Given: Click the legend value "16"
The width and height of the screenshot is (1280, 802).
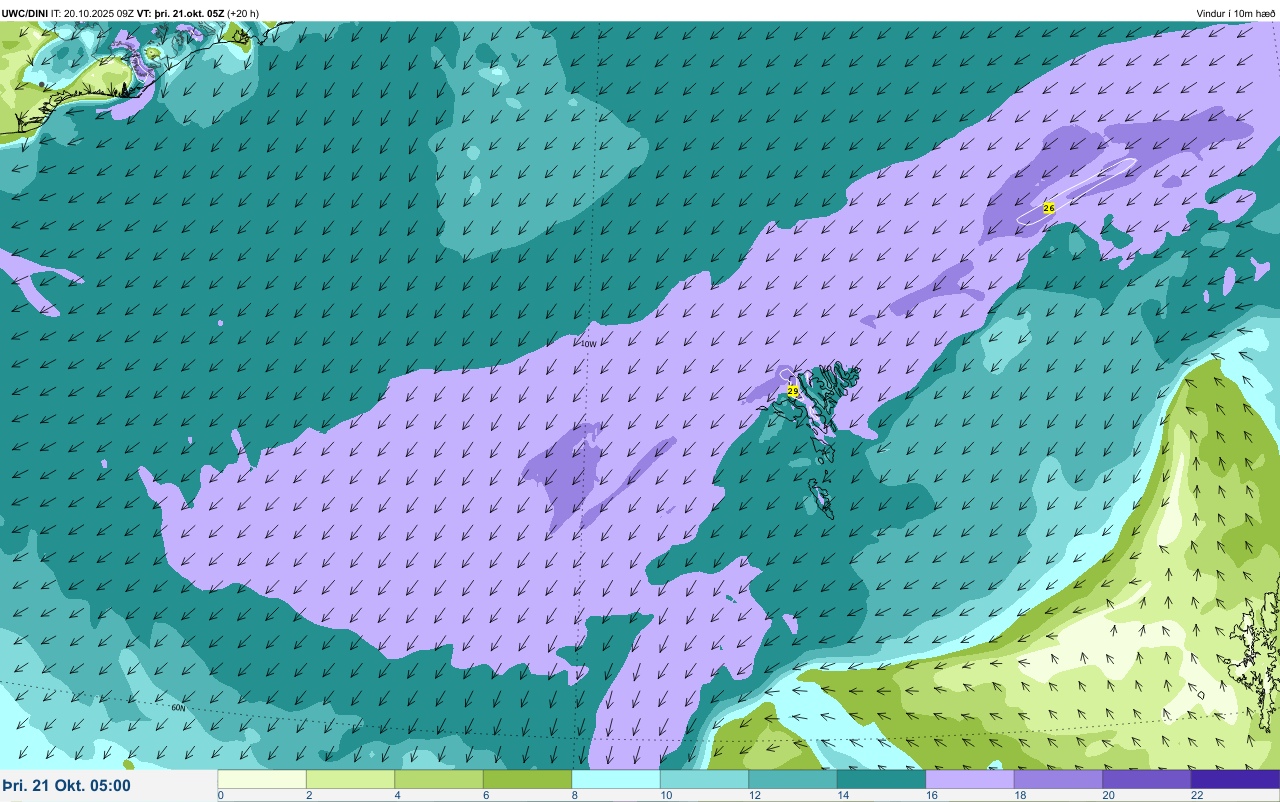Looking at the screenshot, I should (930, 795).
